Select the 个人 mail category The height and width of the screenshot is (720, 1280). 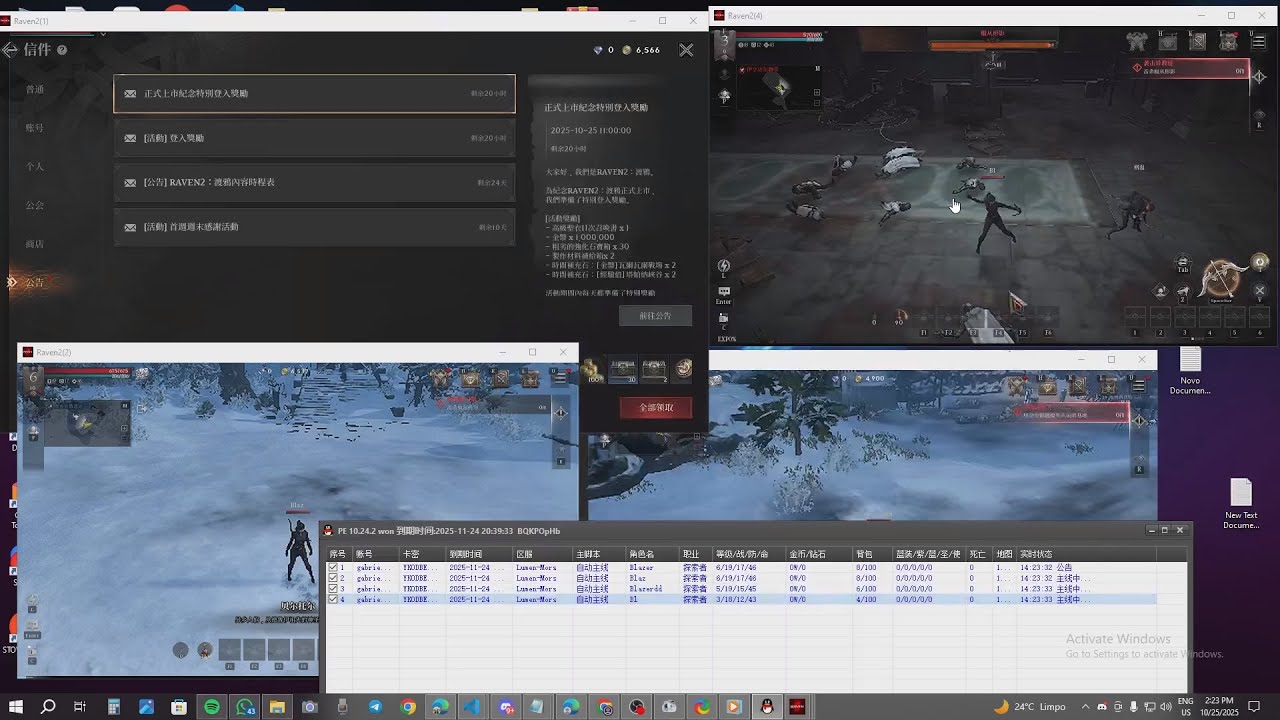(x=35, y=166)
